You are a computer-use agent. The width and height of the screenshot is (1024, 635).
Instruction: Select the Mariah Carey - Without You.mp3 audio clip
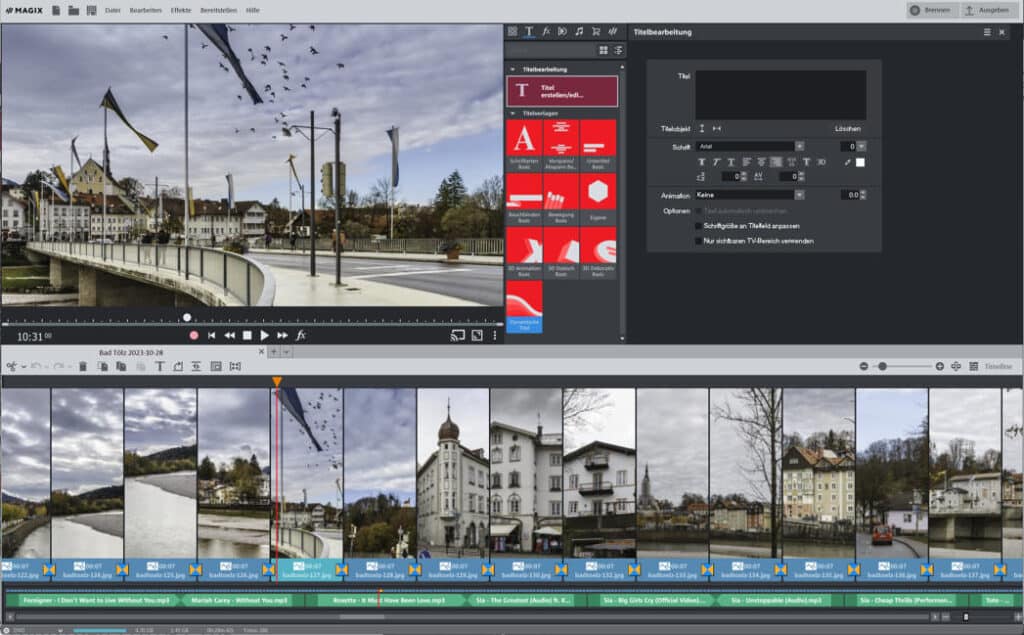pos(243,600)
